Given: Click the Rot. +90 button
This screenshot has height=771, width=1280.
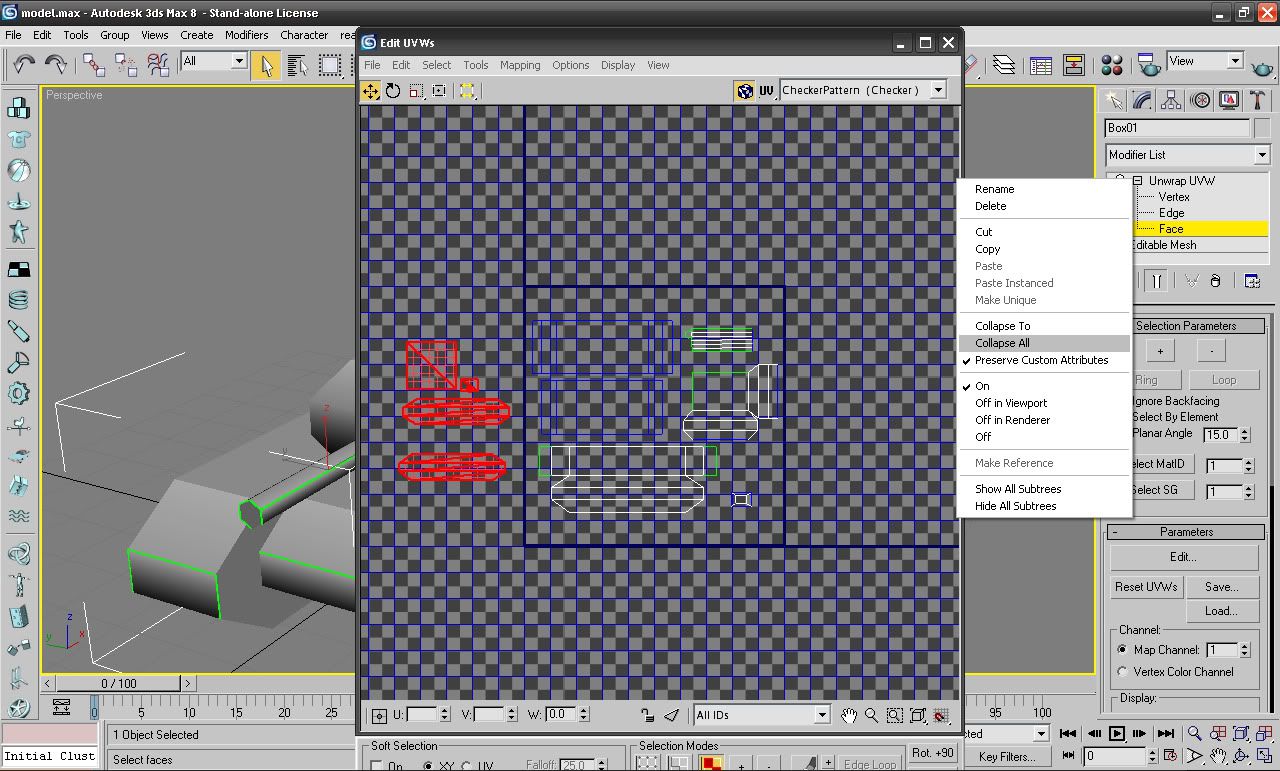Looking at the screenshot, I should [933, 753].
